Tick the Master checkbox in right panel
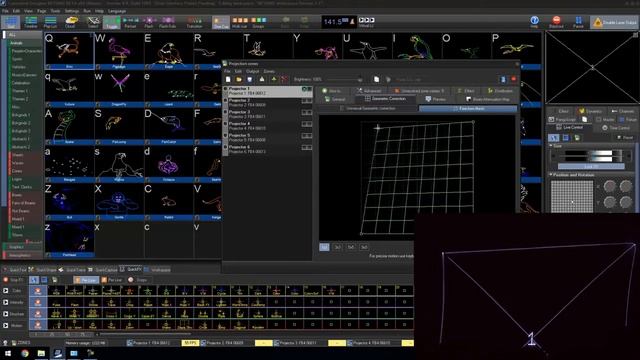Viewport: 640px width, 360px height. 598,120
